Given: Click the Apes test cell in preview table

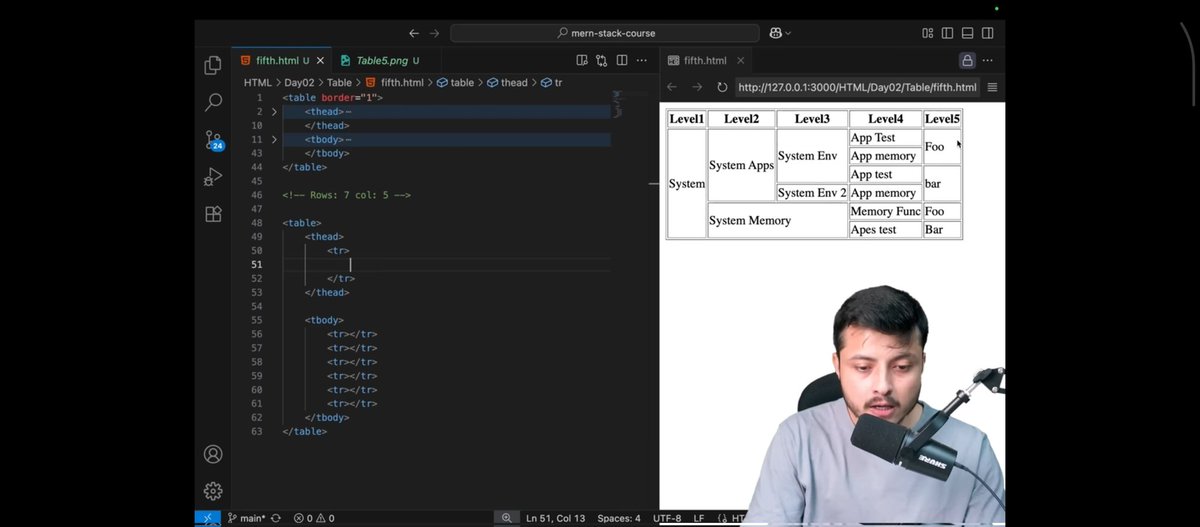Looking at the screenshot, I should 885,229.
